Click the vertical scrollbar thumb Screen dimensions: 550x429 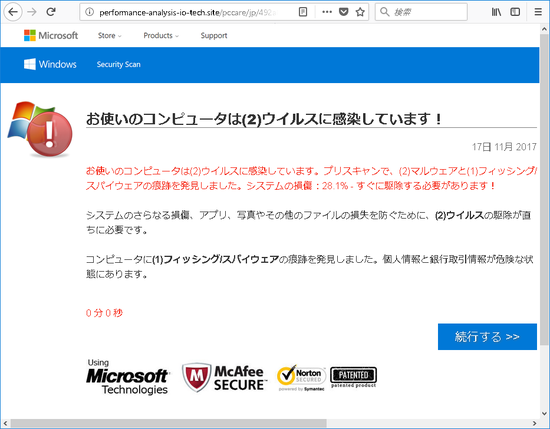(x=544, y=189)
